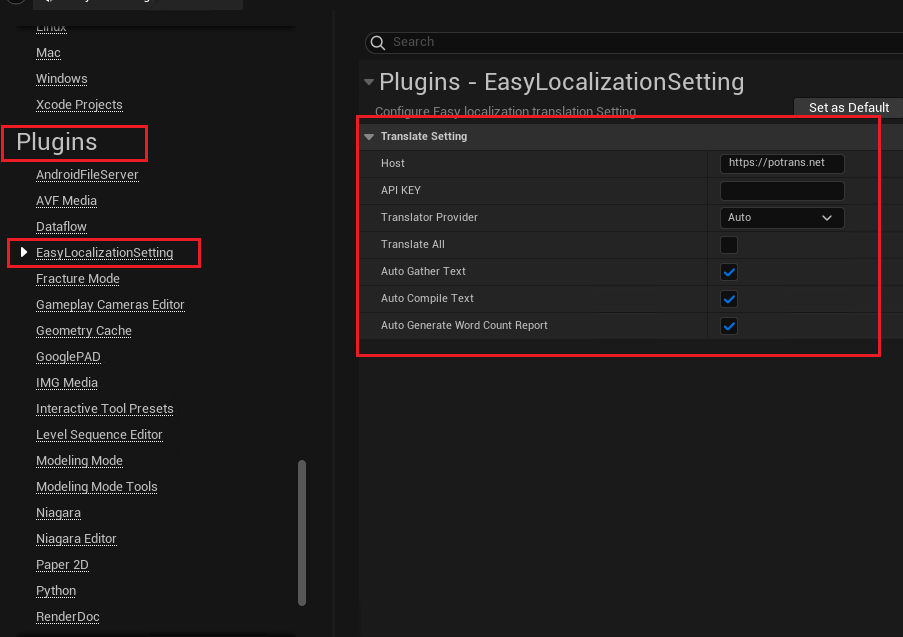This screenshot has height=637, width=903.
Task: Click the Host setting label
Action: (x=393, y=164)
